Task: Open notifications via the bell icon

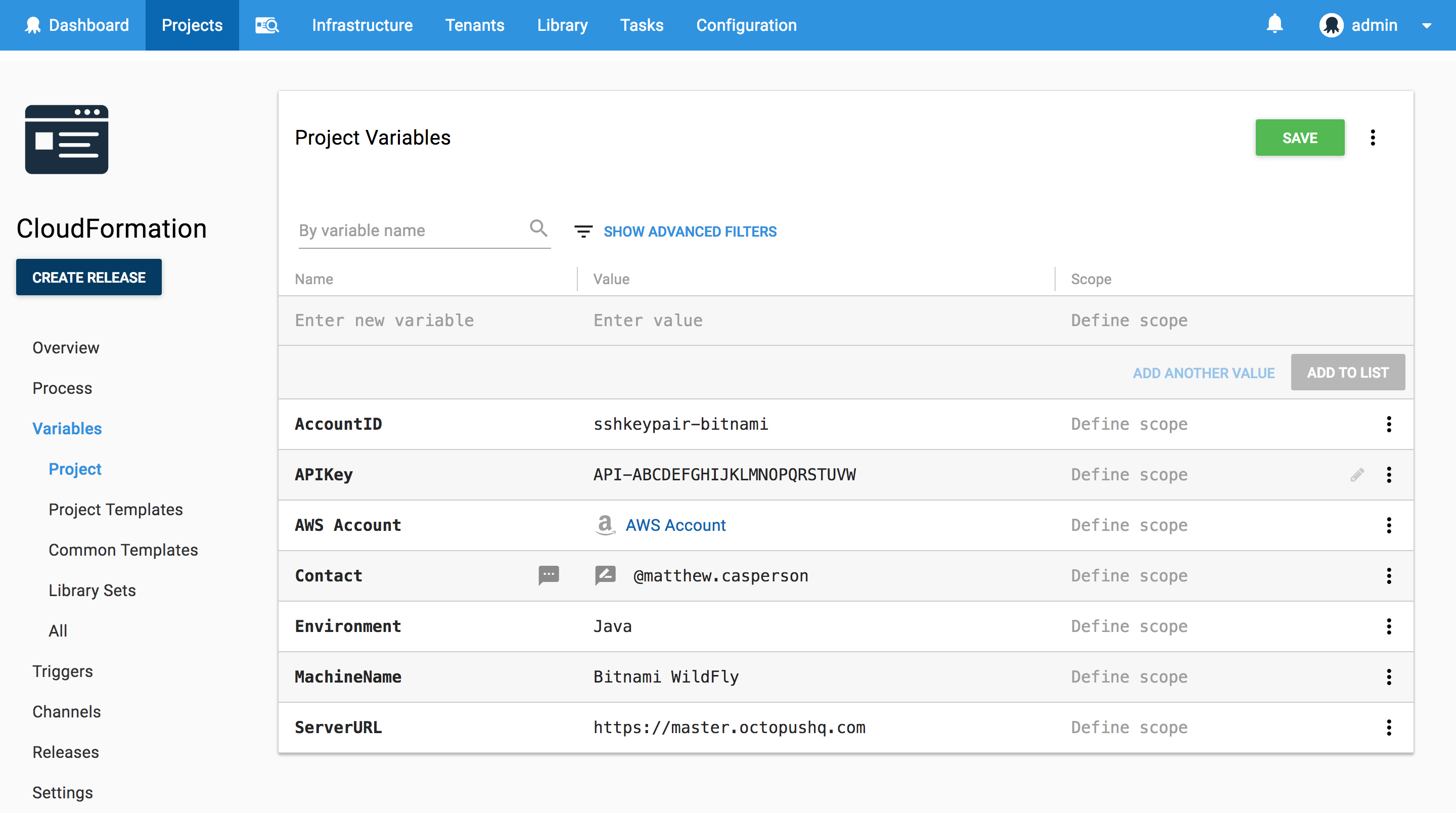Action: point(1276,25)
